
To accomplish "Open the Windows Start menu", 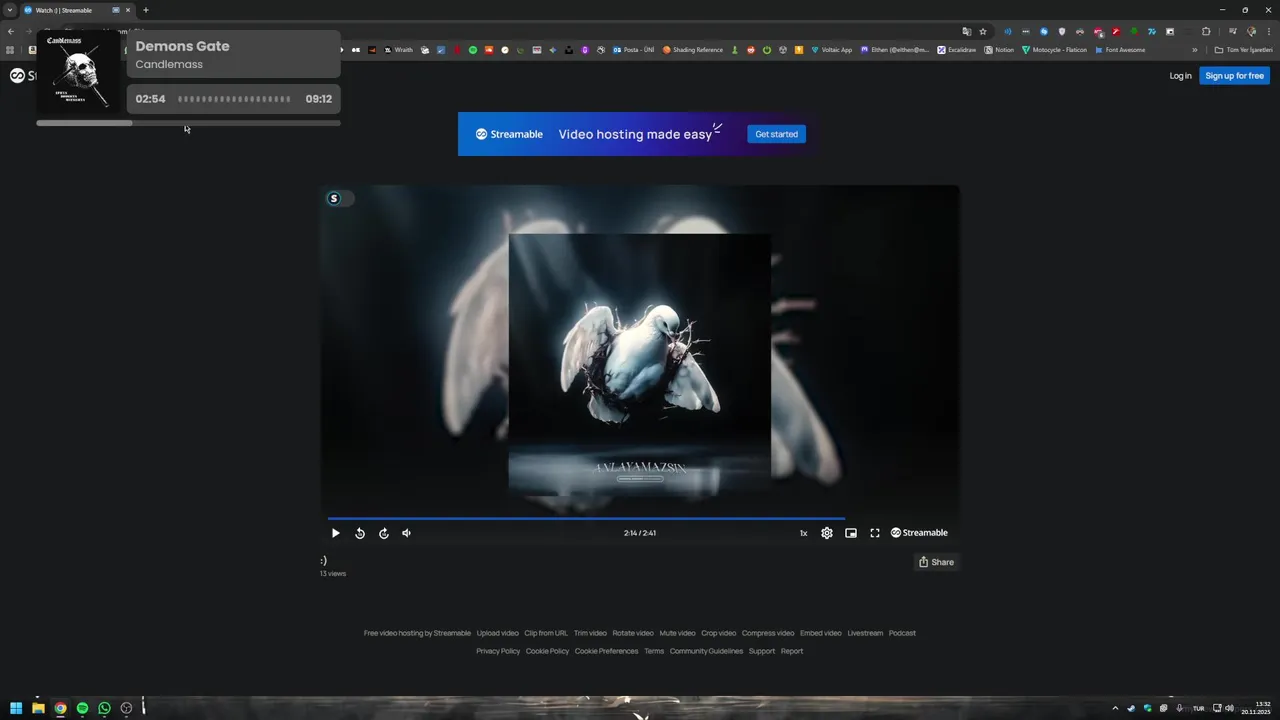I will 16,708.
